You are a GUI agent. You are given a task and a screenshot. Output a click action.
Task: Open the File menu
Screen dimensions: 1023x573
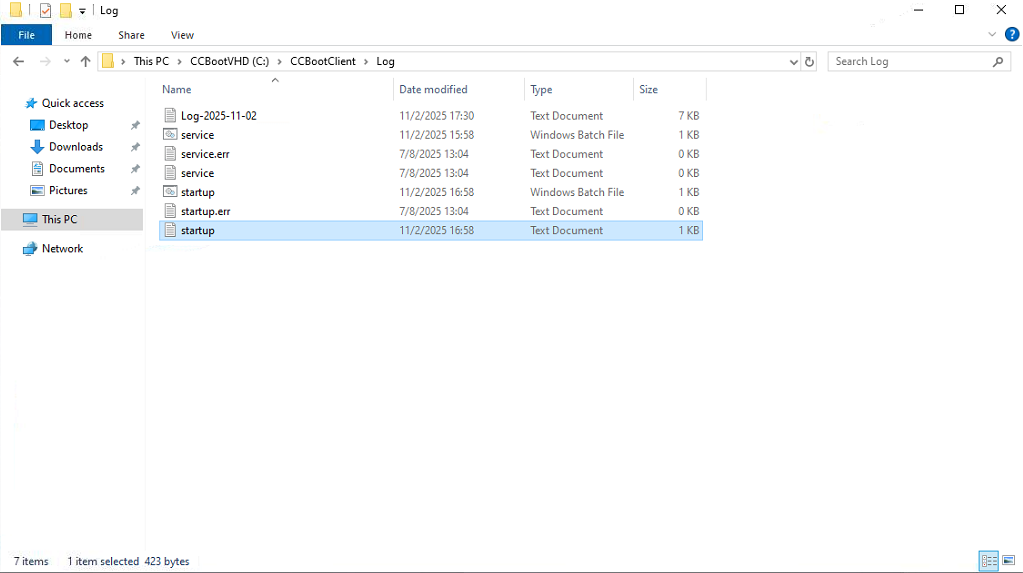(27, 35)
